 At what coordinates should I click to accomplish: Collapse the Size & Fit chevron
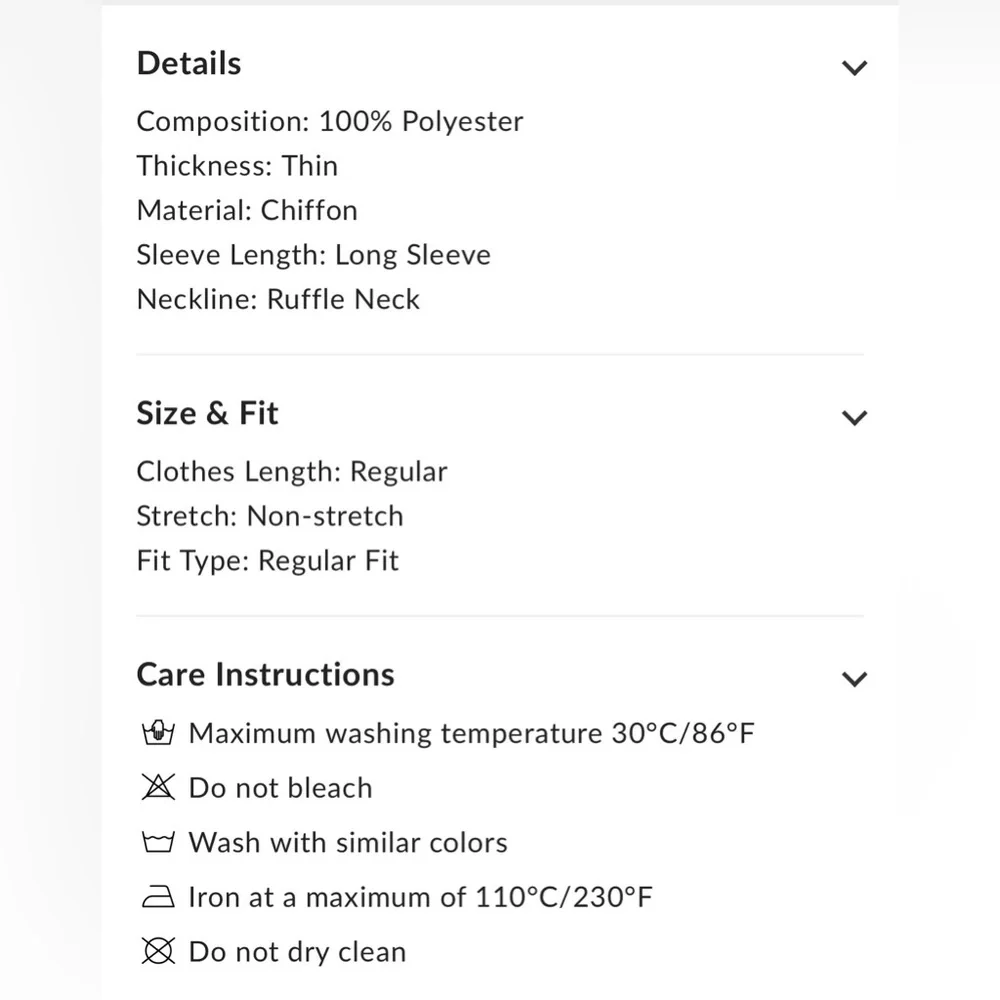(854, 418)
